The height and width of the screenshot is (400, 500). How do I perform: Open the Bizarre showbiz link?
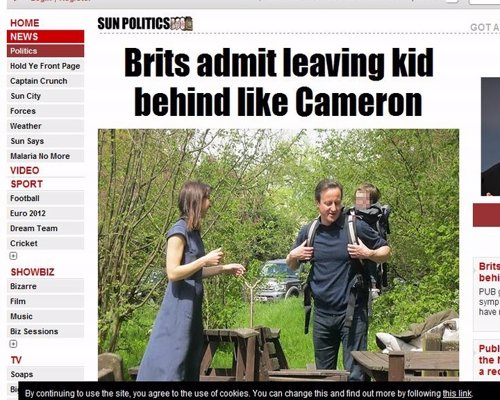pos(45,286)
